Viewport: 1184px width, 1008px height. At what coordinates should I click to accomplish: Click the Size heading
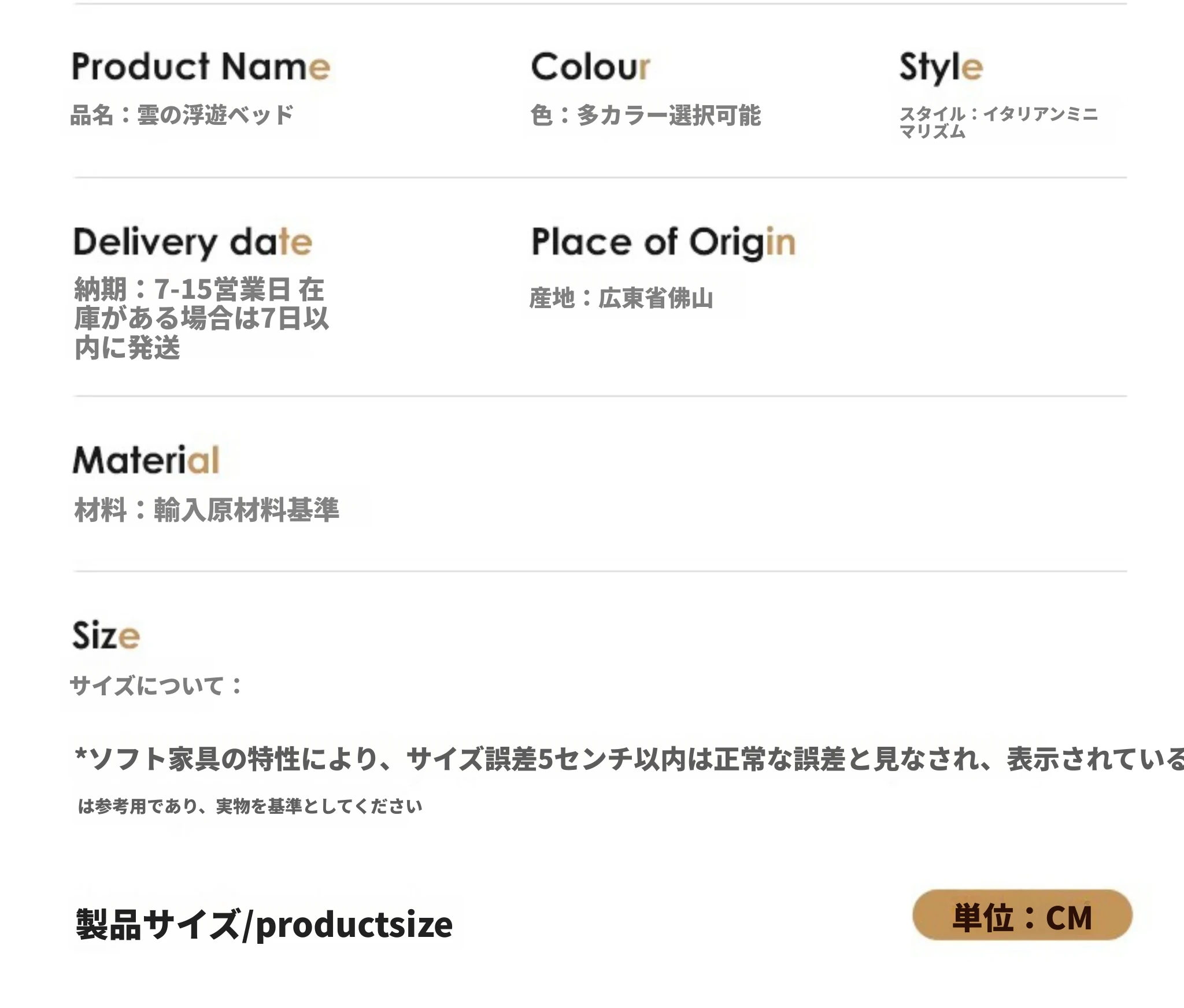click(x=106, y=635)
